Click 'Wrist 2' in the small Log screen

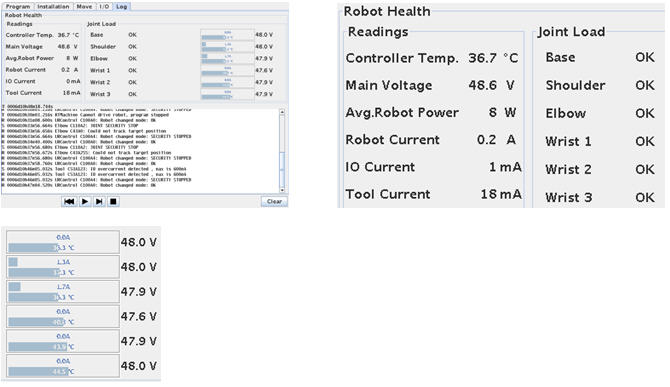point(100,82)
